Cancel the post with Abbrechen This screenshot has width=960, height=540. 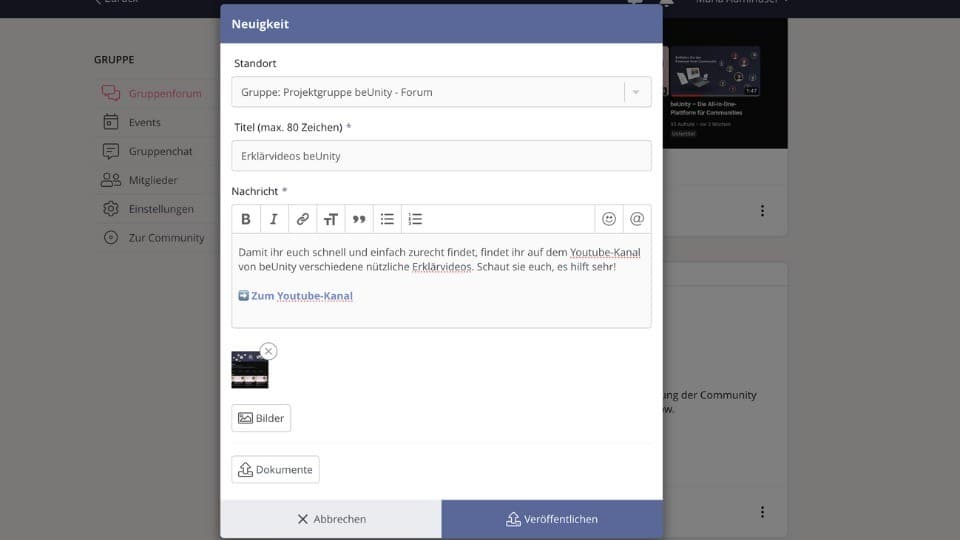(x=331, y=519)
